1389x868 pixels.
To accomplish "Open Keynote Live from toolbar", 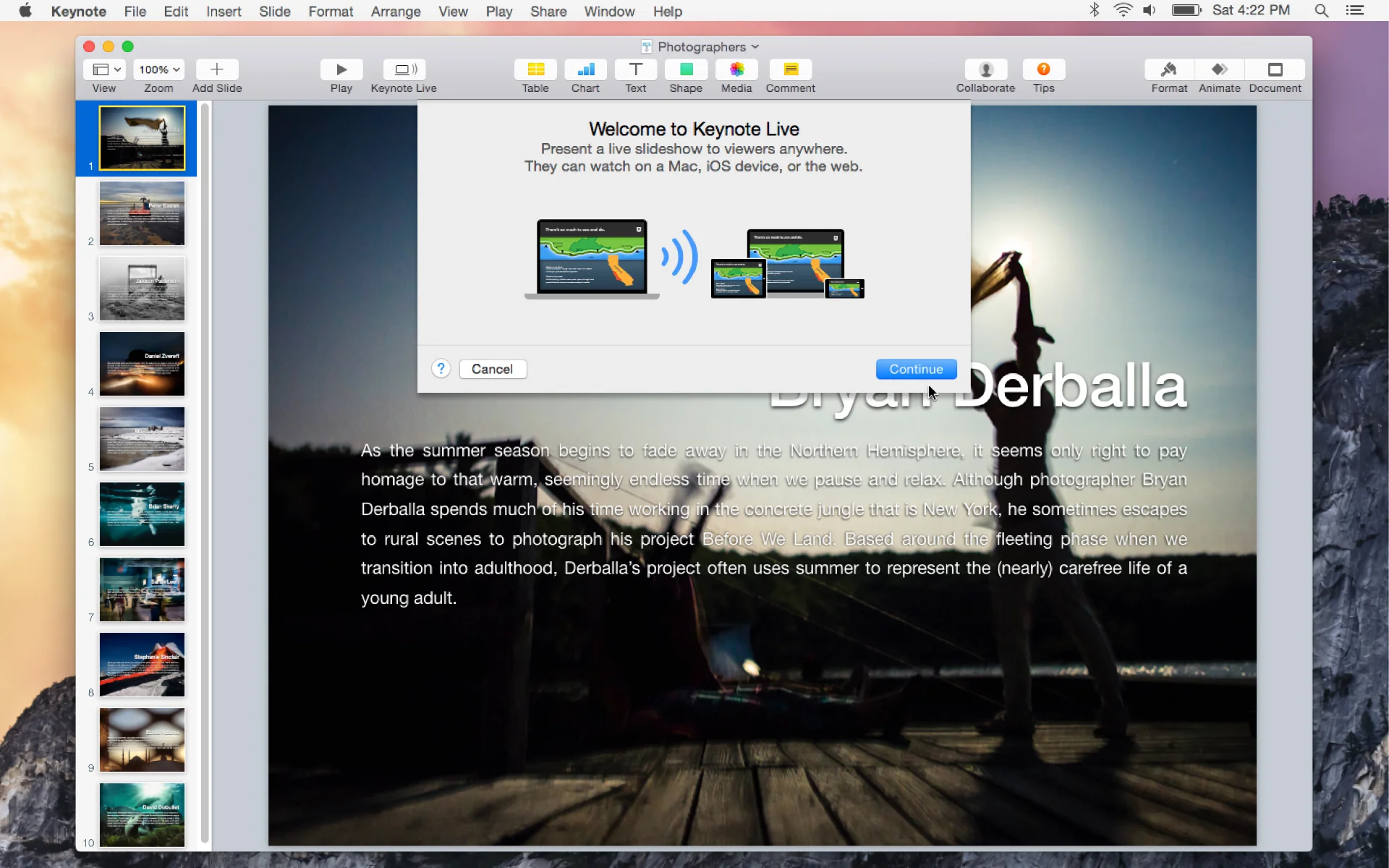I will [404, 69].
